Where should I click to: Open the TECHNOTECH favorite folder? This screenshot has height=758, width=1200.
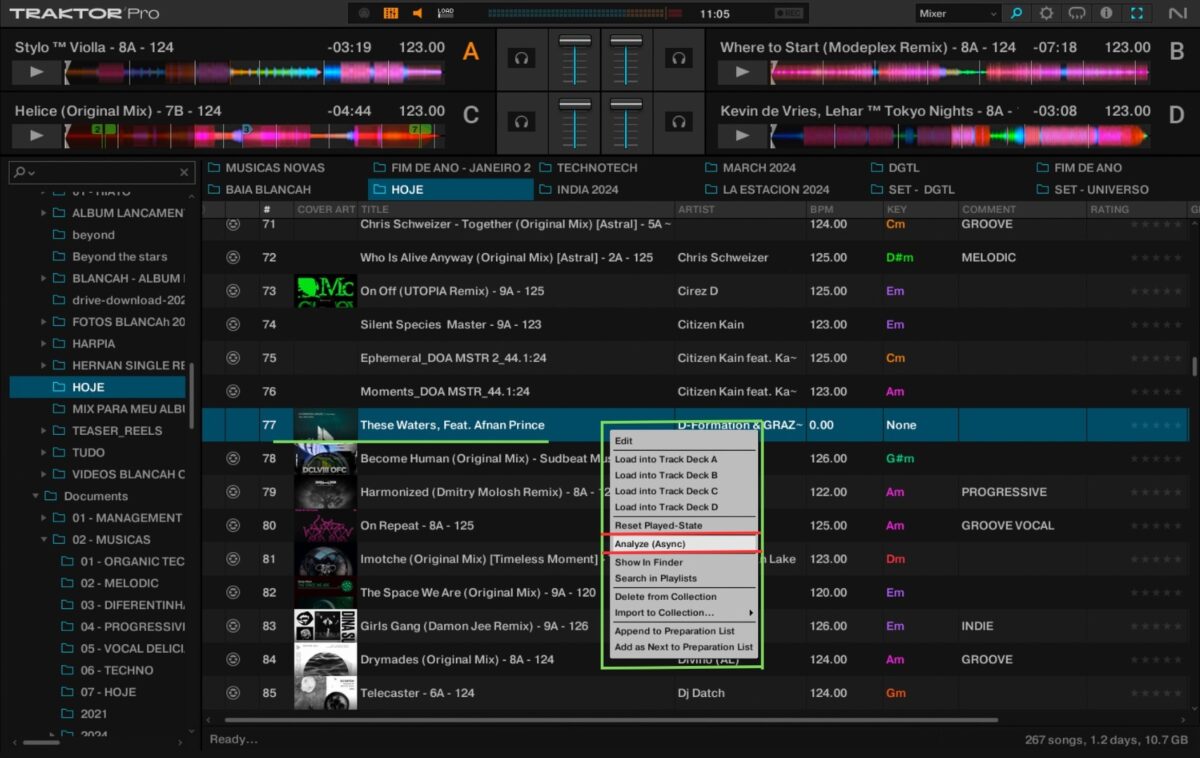(x=588, y=168)
